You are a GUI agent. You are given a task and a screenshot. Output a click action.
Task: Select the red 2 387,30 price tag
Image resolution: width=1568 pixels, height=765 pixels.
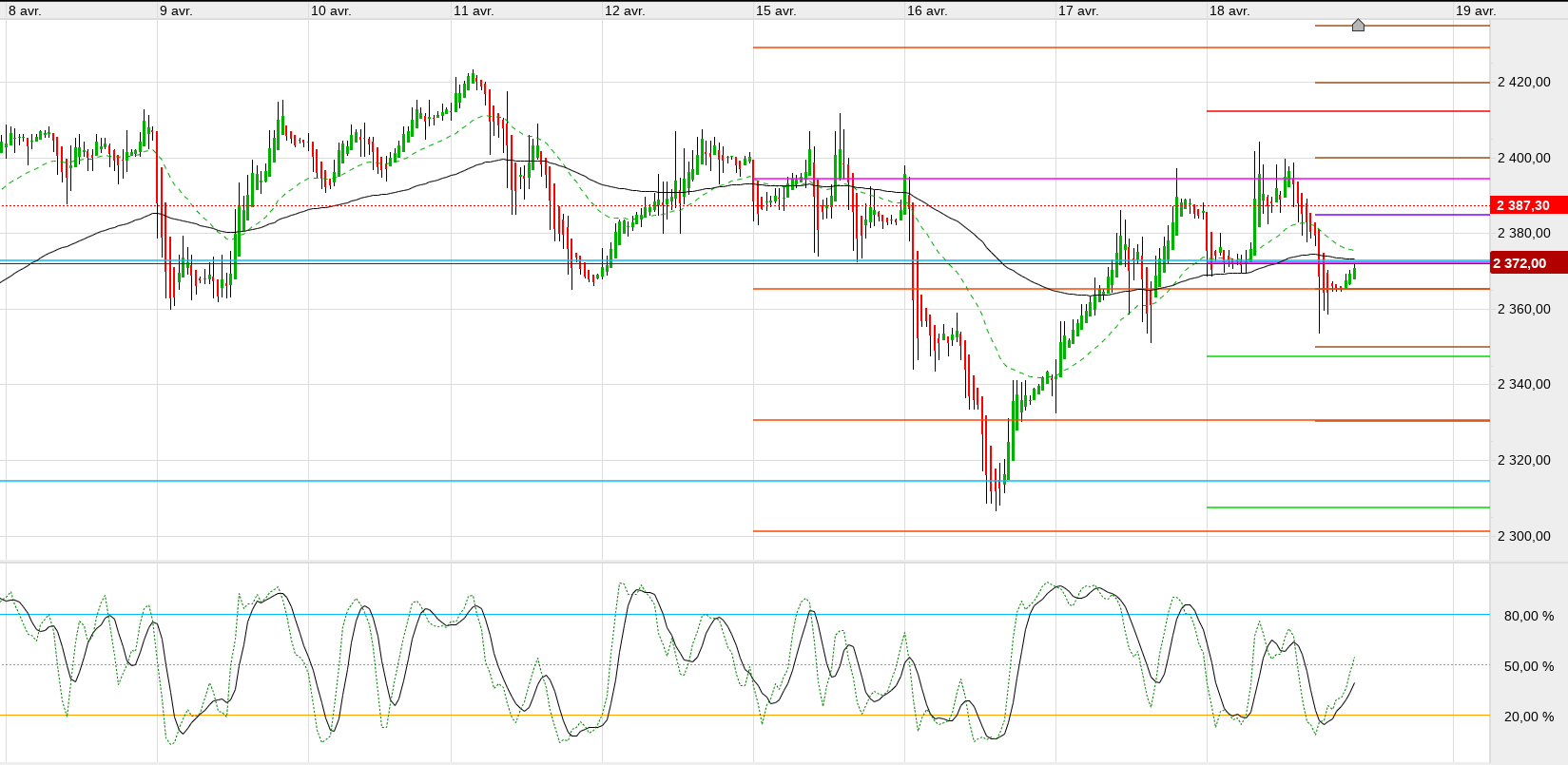tap(1528, 205)
